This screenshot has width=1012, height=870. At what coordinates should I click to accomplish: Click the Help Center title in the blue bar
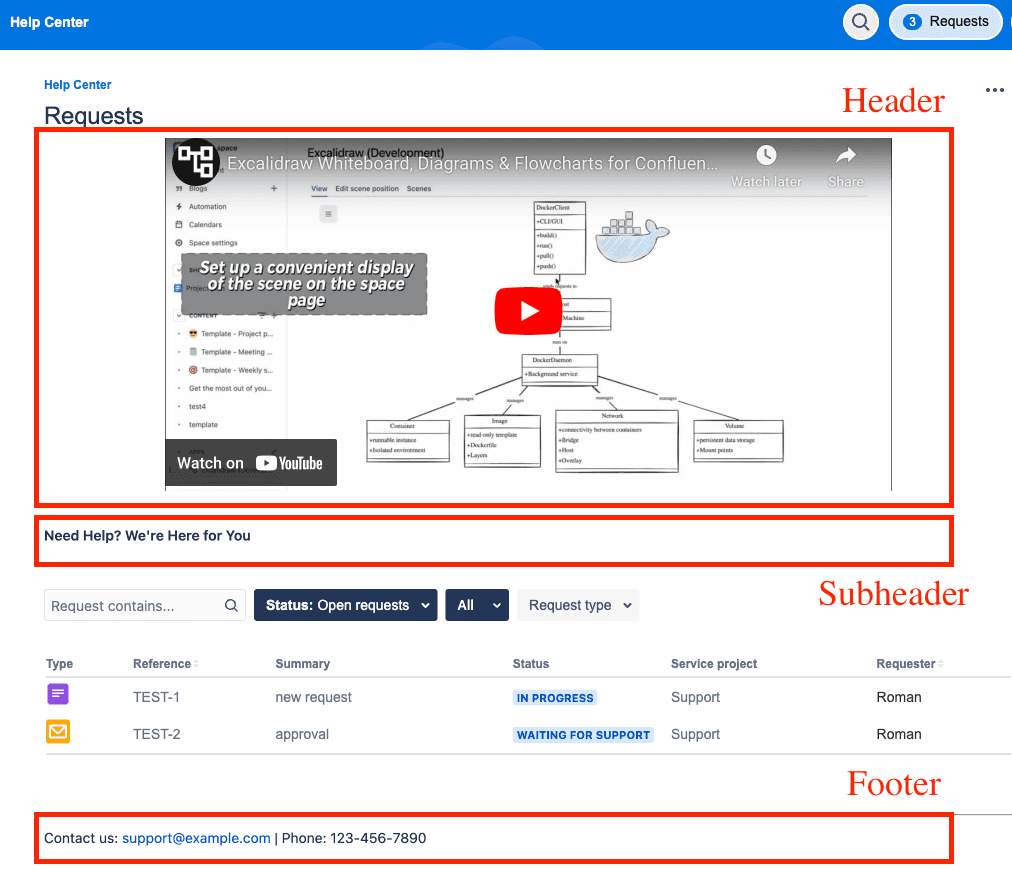click(49, 22)
